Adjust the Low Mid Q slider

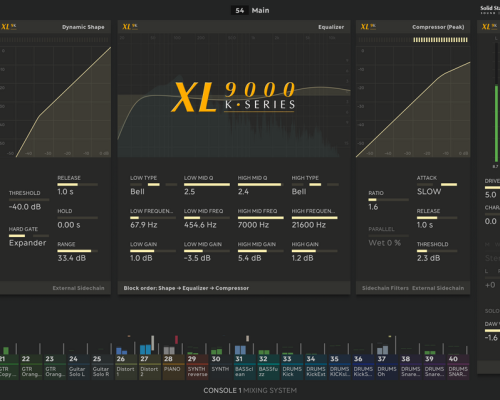tap(207, 184)
